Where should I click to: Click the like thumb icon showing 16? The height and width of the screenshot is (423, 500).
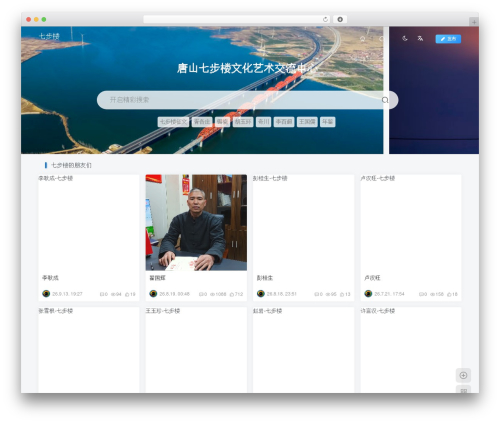pyautogui.click(x=449, y=294)
